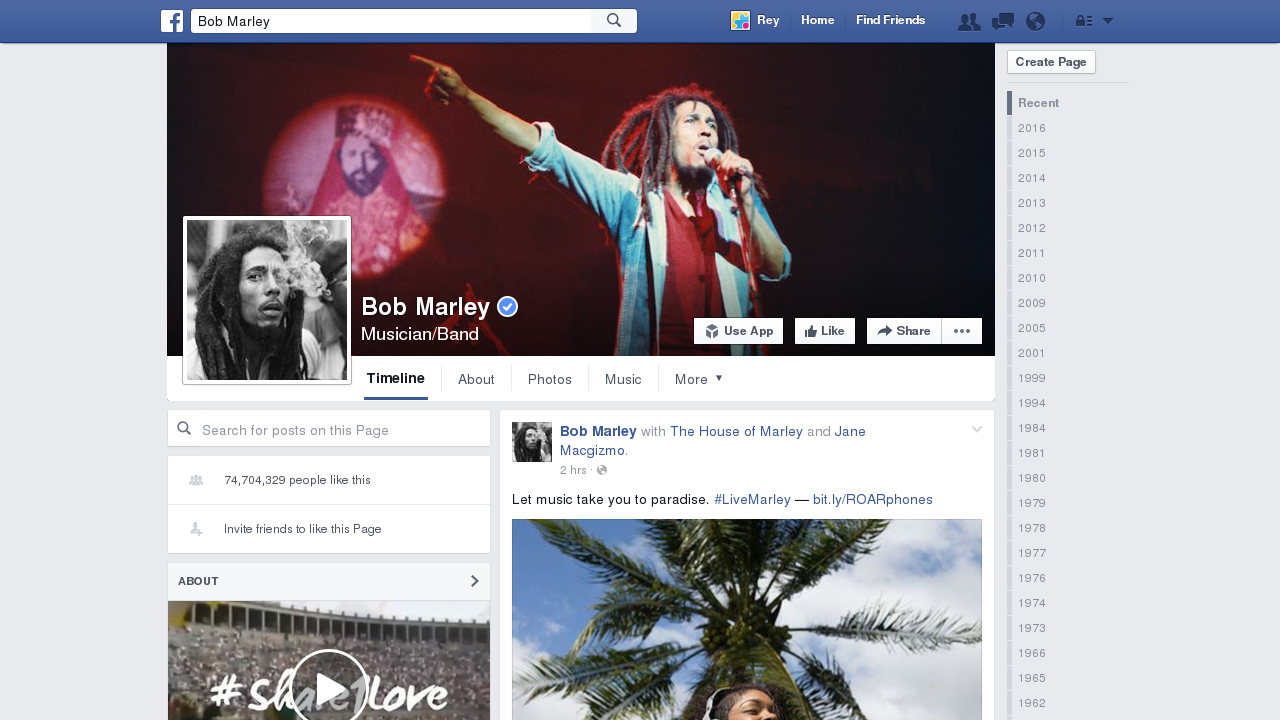Jump to 2016 in timeline
The image size is (1280, 720).
pyautogui.click(x=1032, y=128)
